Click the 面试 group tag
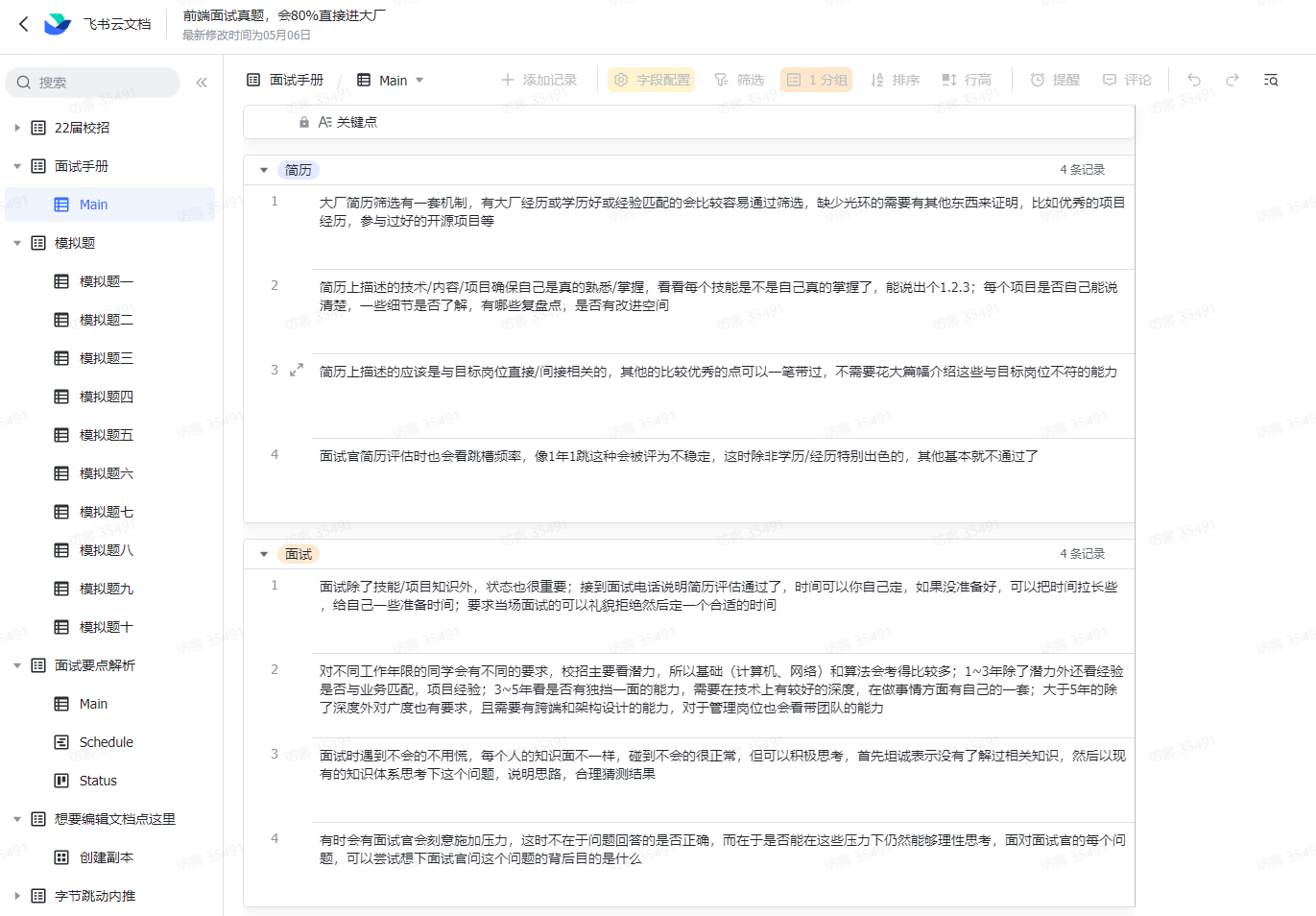 click(x=299, y=554)
